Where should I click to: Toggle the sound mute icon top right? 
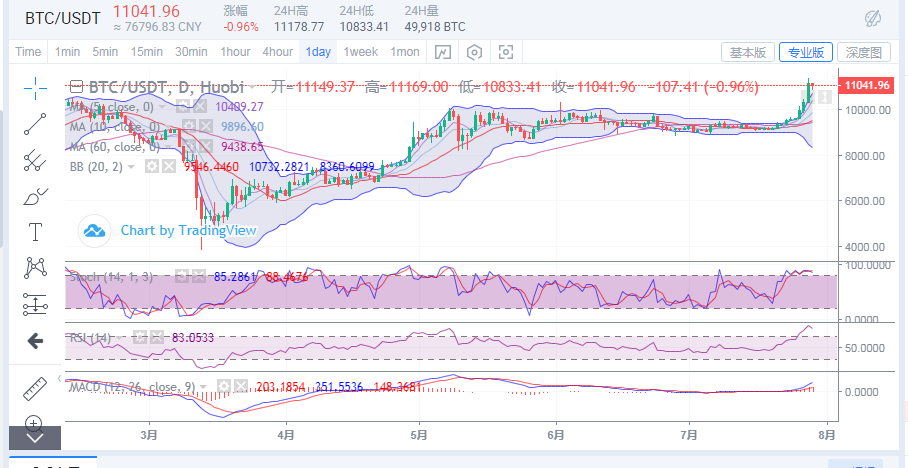(x=873, y=19)
